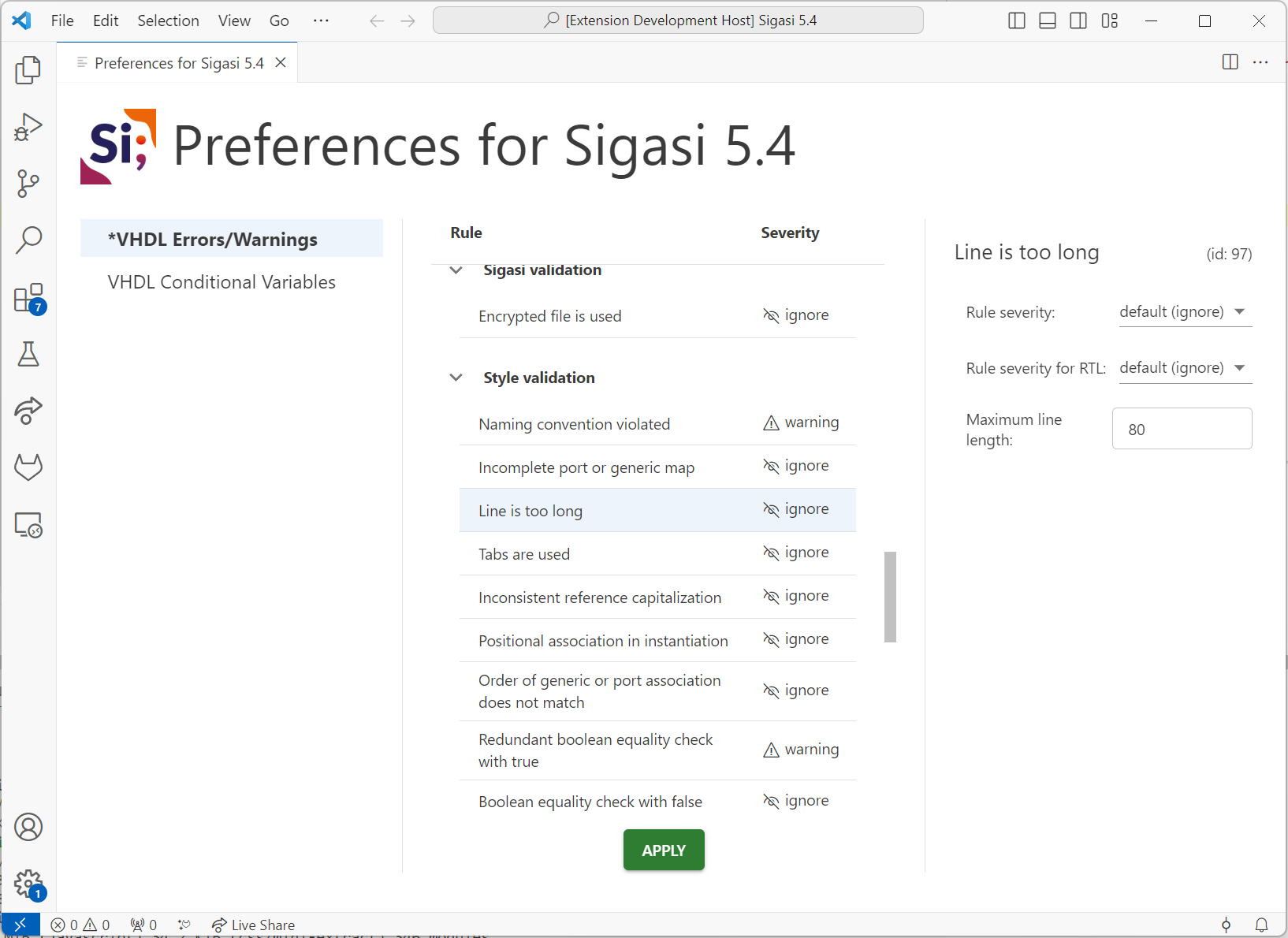The height and width of the screenshot is (938, 1288).
Task: Select VHDL Errors/Warnings category
Action: tap(232, 239)
